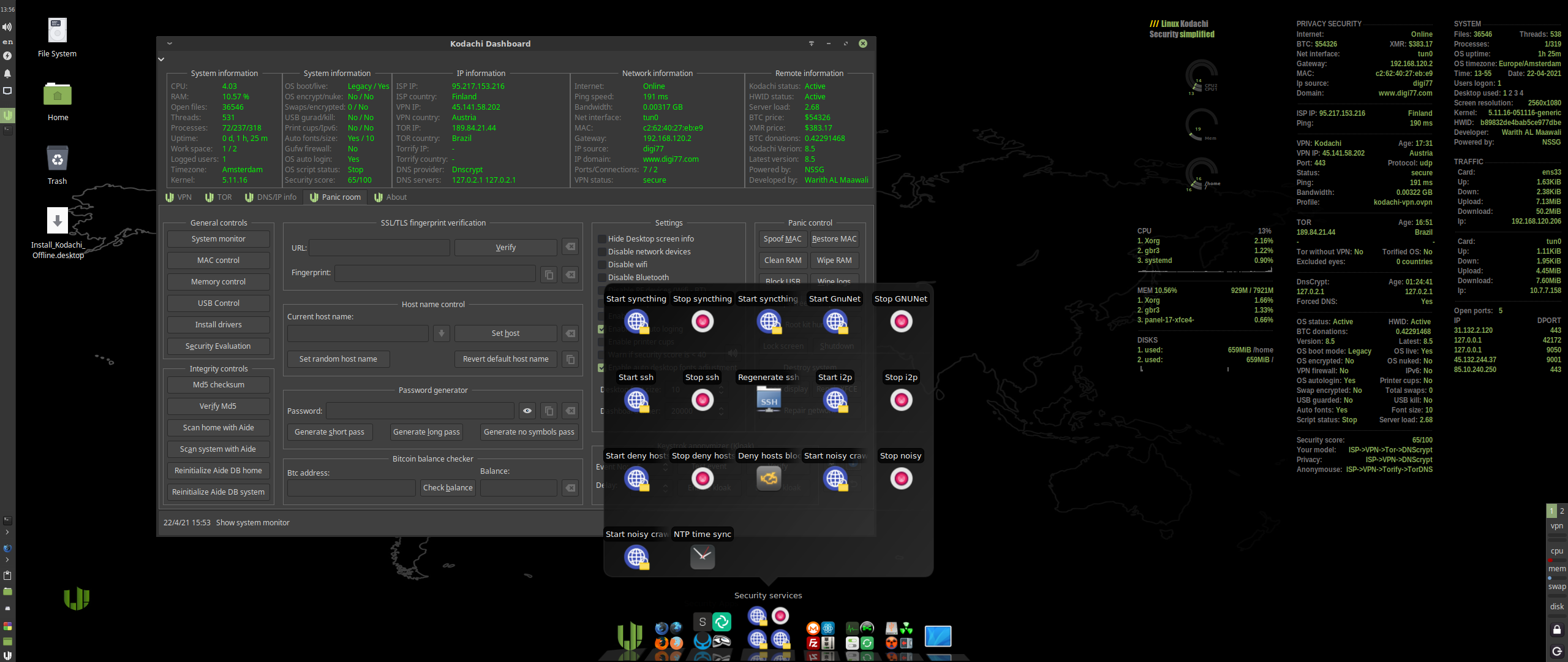Open the Trash desktop icon
1568x662 pixels.
(x=58, y=159)
